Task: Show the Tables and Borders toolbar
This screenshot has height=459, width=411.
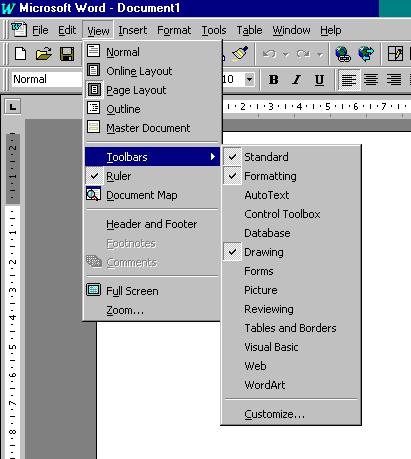Action: pyautogui.click(x=291, y=328)
